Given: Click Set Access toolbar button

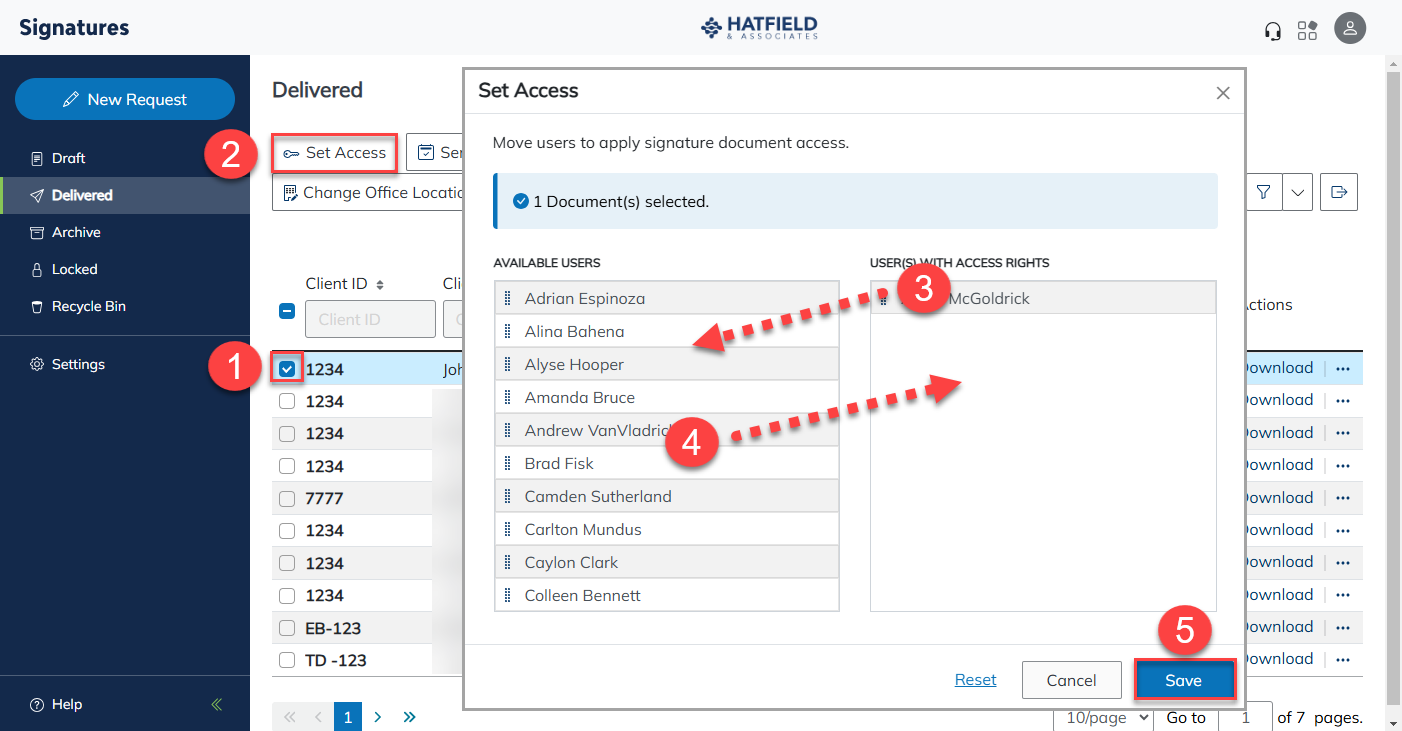Looking at the screenshot, I should pos(335,153).
